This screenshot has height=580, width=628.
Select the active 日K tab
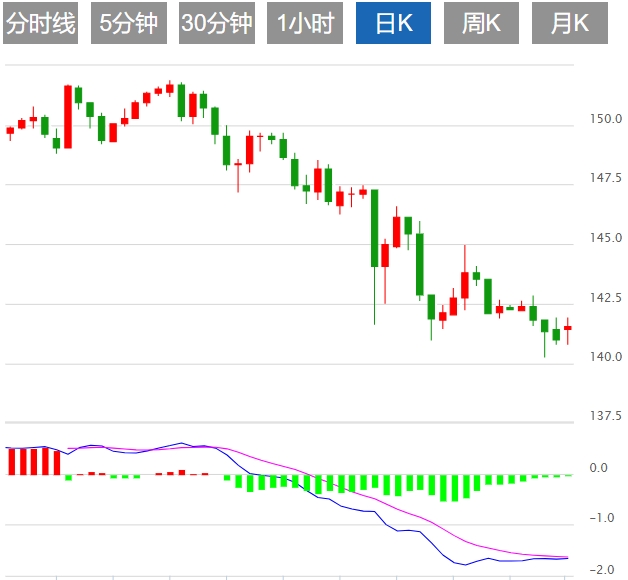coord(393,23)
